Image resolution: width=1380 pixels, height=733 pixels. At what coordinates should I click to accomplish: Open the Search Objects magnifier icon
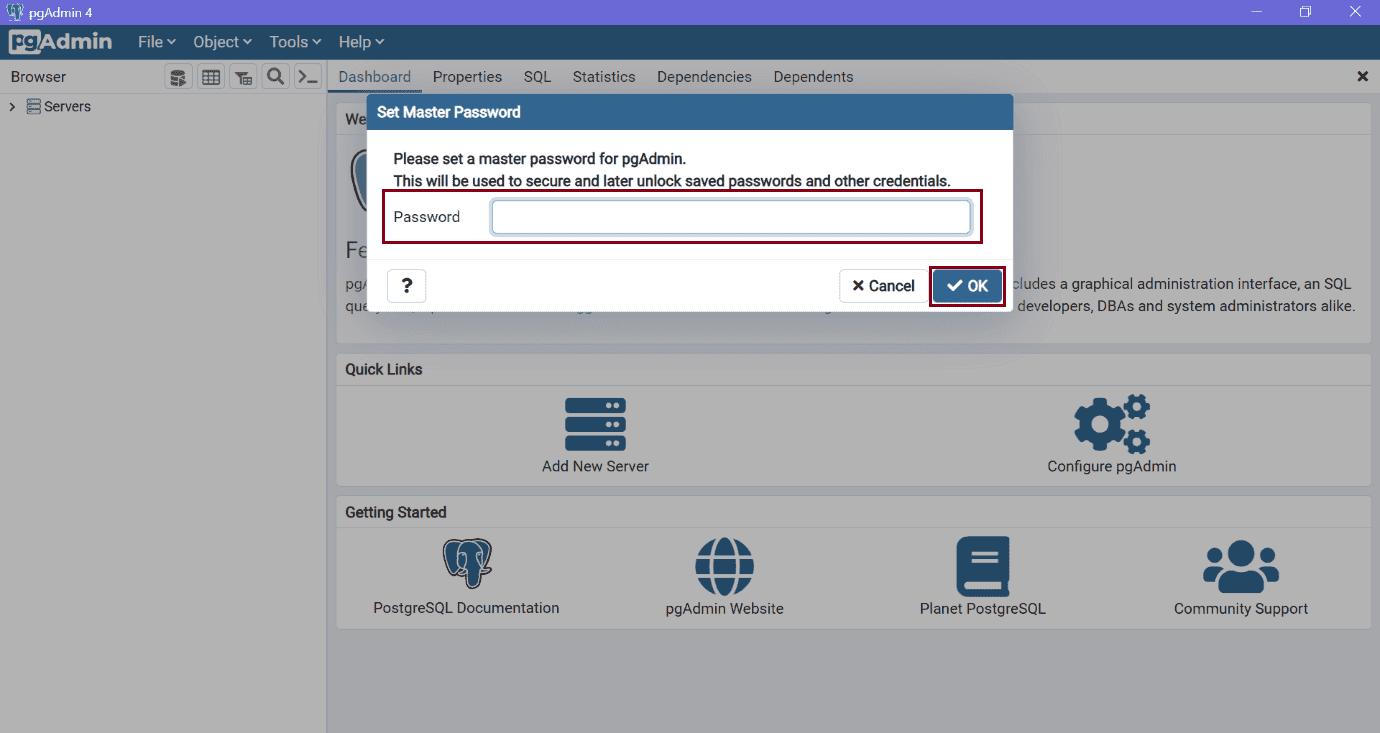pos(275,77)
